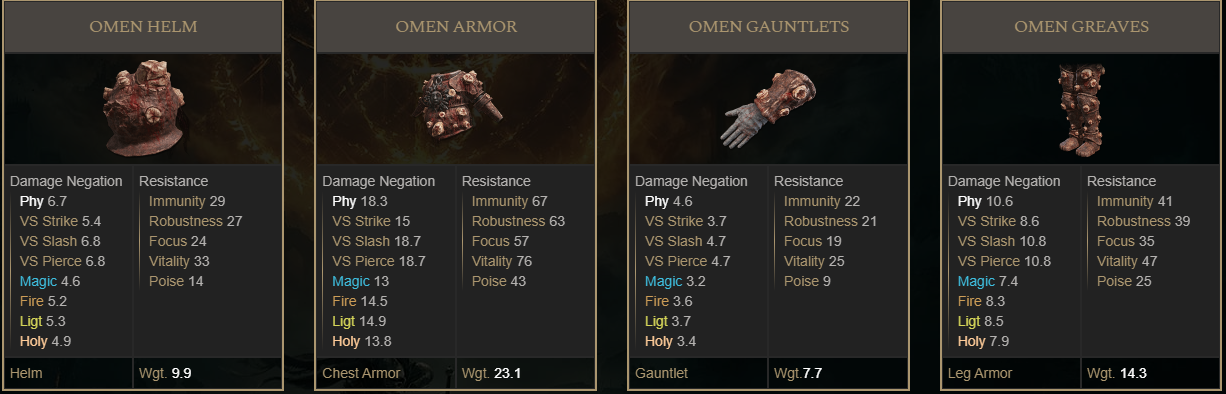This screenshot has height=394, width=1226.
Task: Click the Leg Armor type label
Action: point(980,373)
